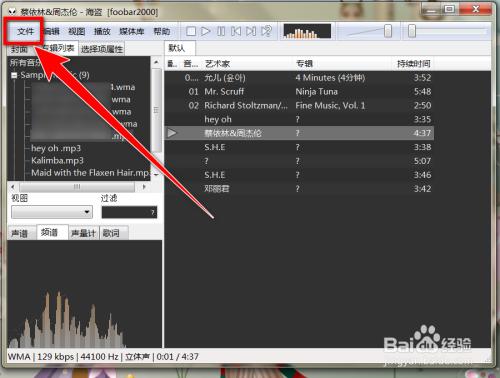Sort playlist by 专辑 column header
The height and width of the screenshot is (378, 500).
304,64
